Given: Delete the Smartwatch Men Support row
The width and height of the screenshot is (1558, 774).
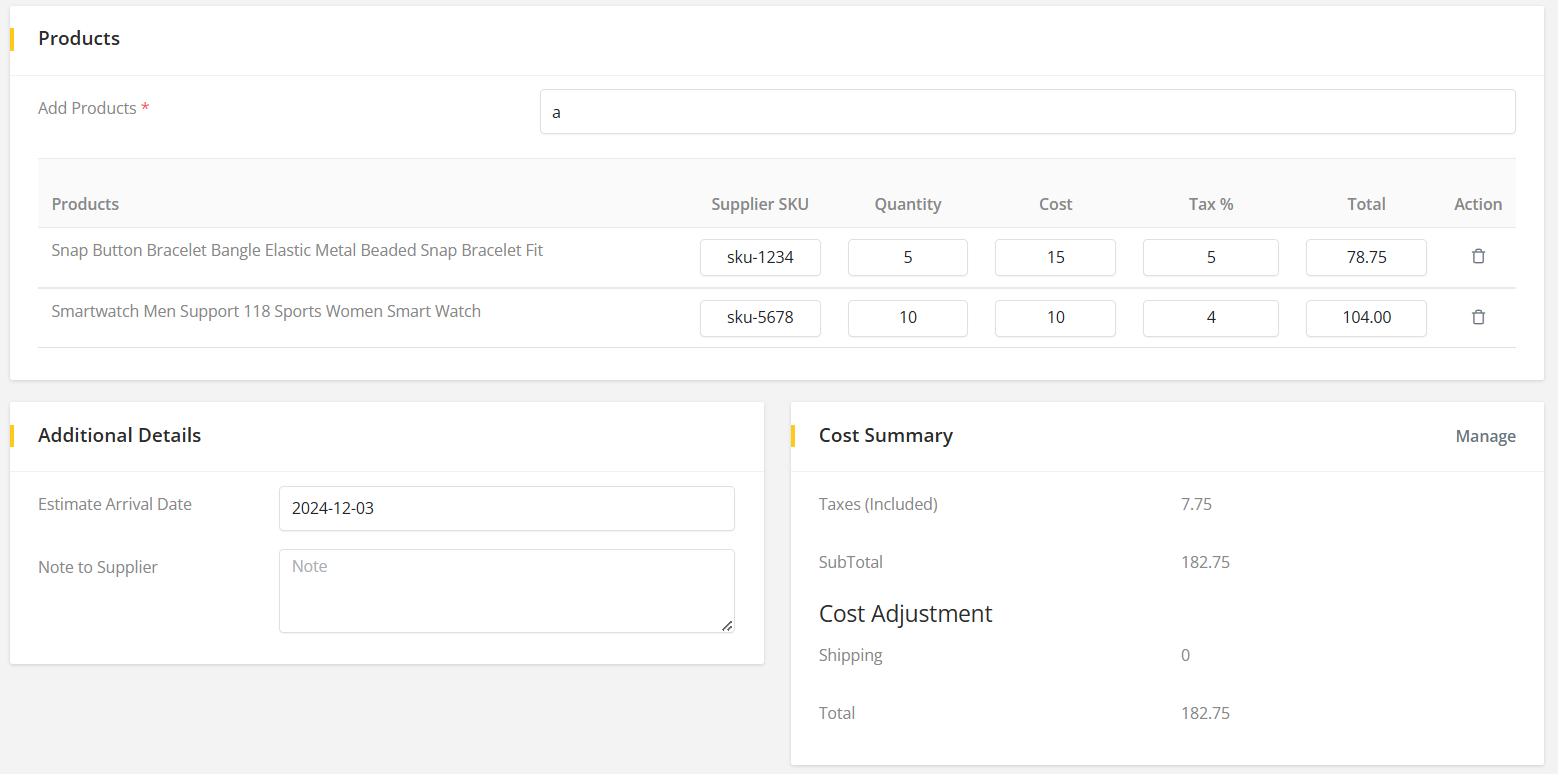Looking at the screenshot, I should point(1478,317).
